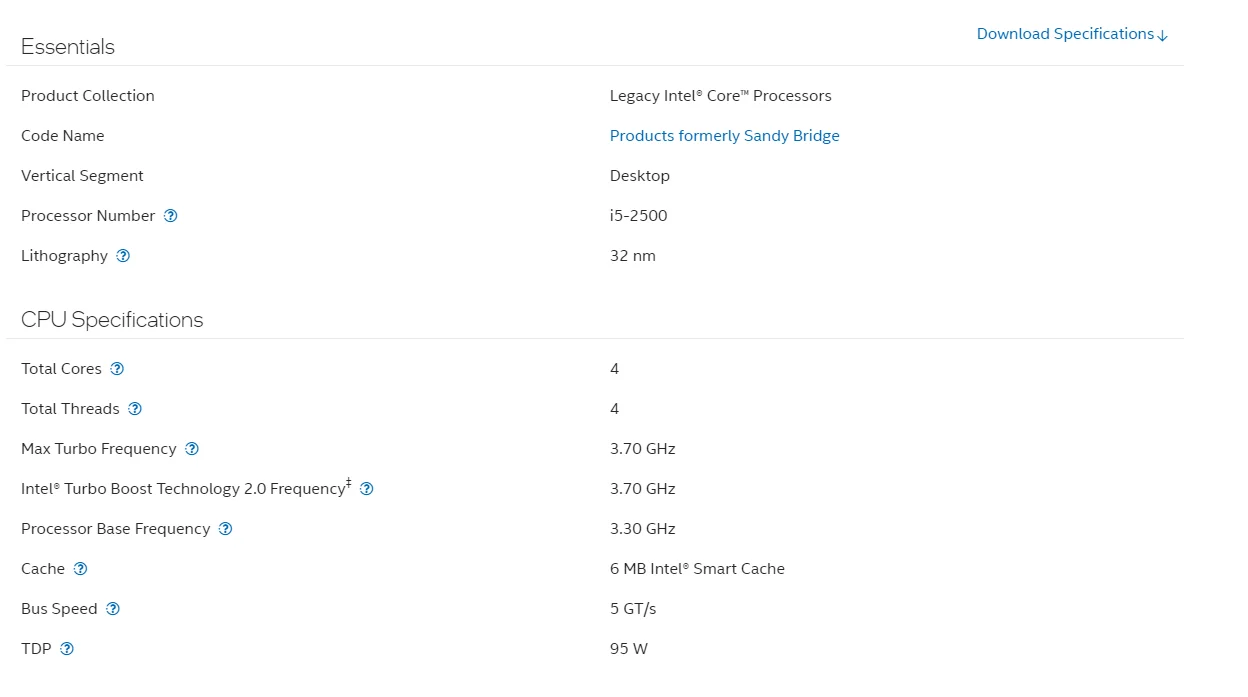Image resolution: width=1248 pixels, height=697 pixels.
Task: Click help icon next to Processor Number
Action: (171, 216)
